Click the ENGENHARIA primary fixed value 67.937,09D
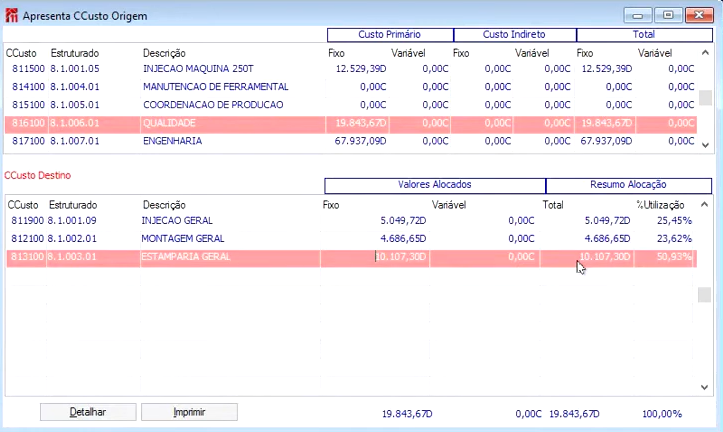The height and width of the screenshot is (432, 723). [x=361, y=141]
